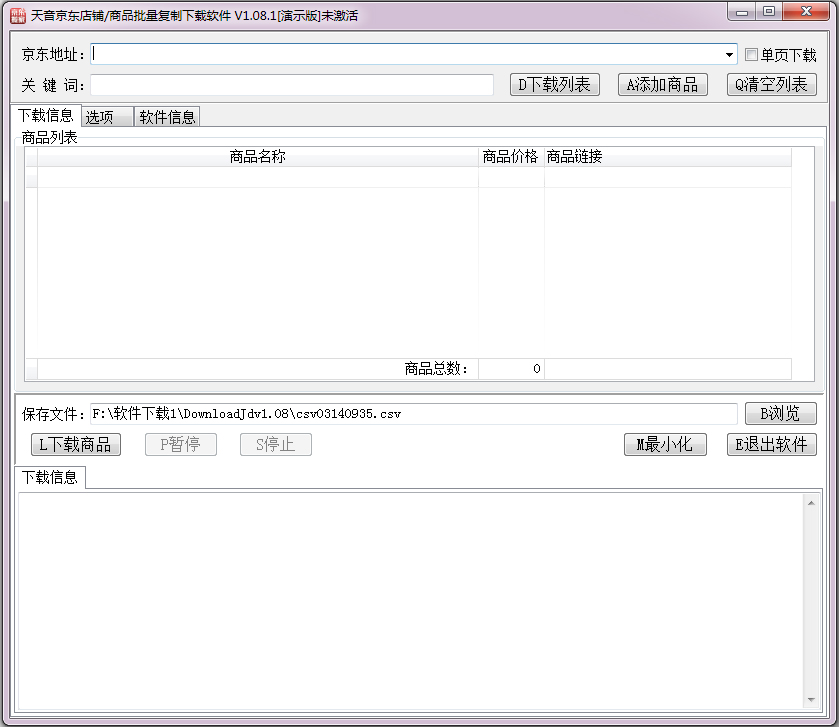Click the scrollbar up arrow in download log
The image size is (839, 727).
click(x=812, y=502)
